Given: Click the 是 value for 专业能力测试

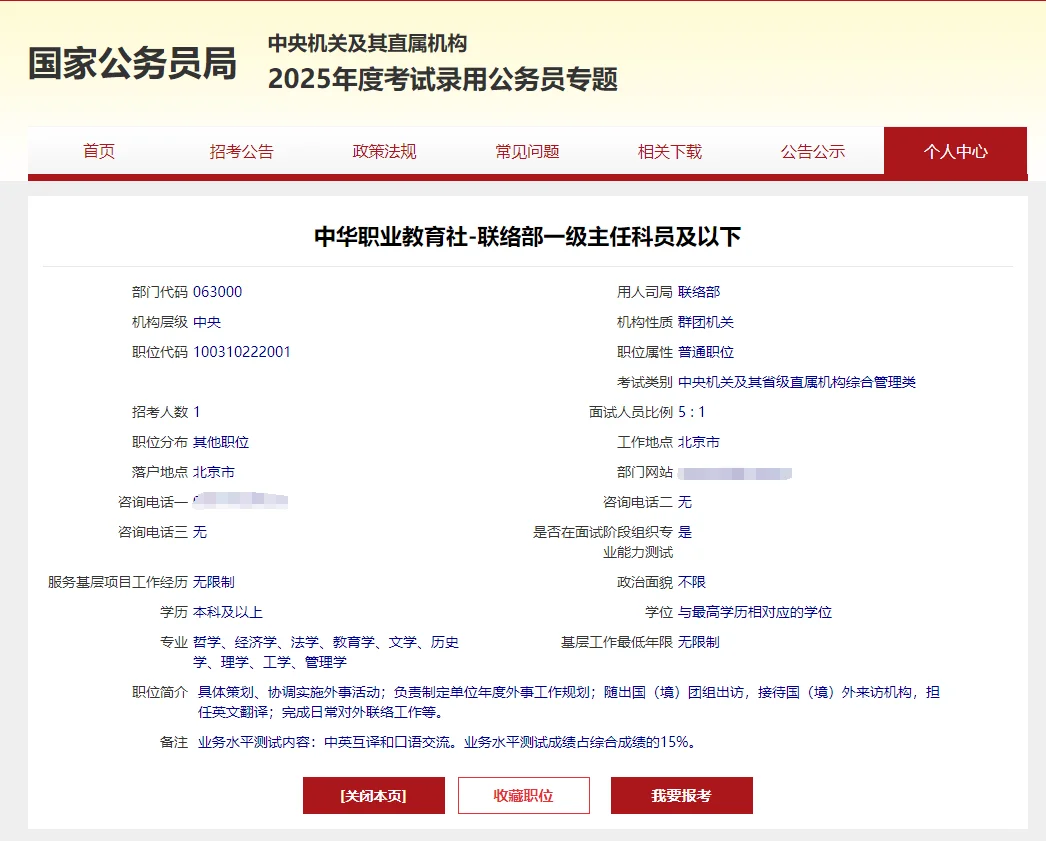Looking at the screenshot, I should [684, 532].
